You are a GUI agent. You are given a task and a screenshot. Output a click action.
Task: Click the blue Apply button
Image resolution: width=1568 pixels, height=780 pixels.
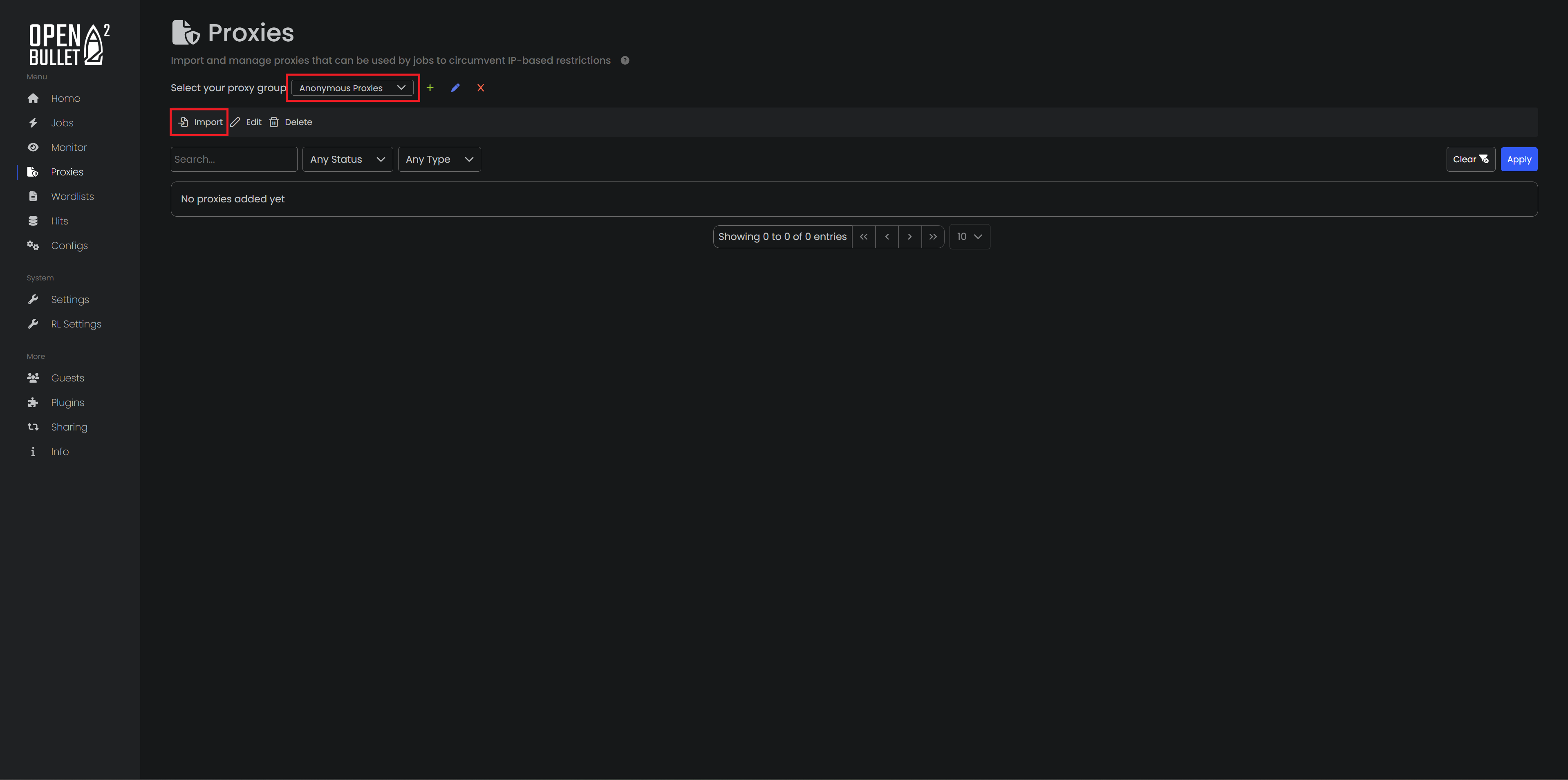pyautogui.click(x=1519, y=159)
